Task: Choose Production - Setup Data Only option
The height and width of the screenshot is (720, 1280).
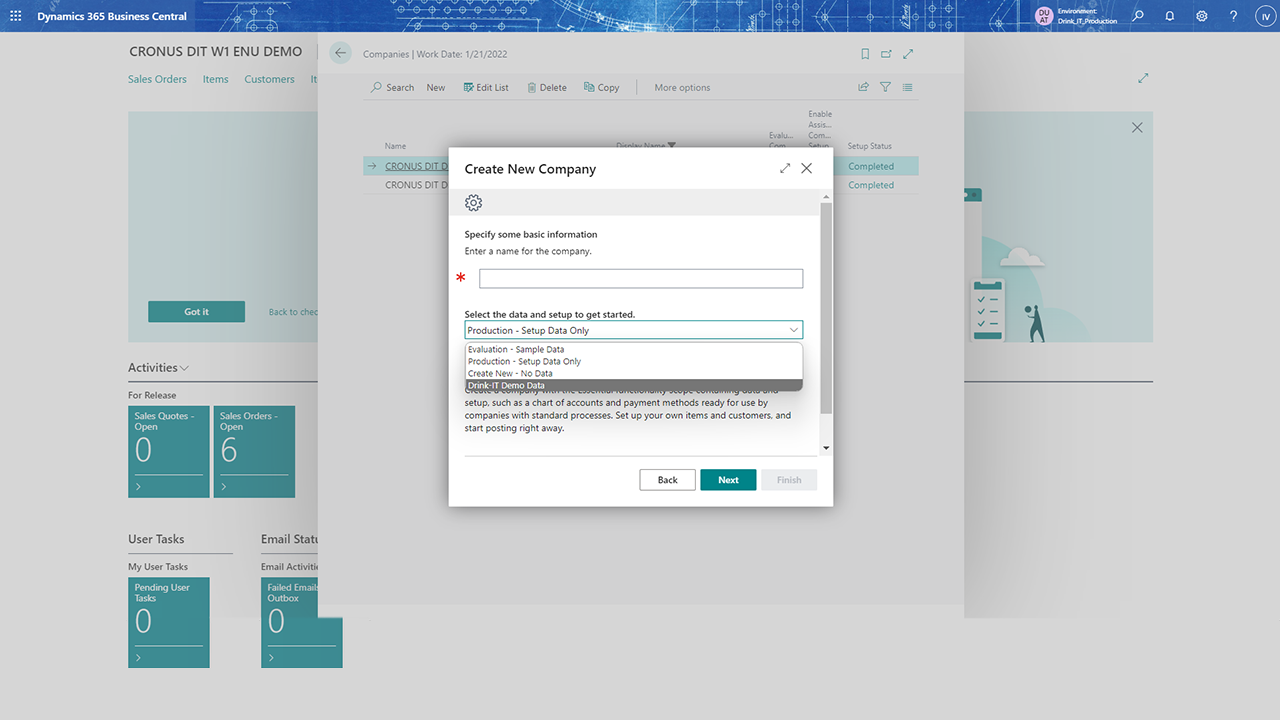Action: 634,361
